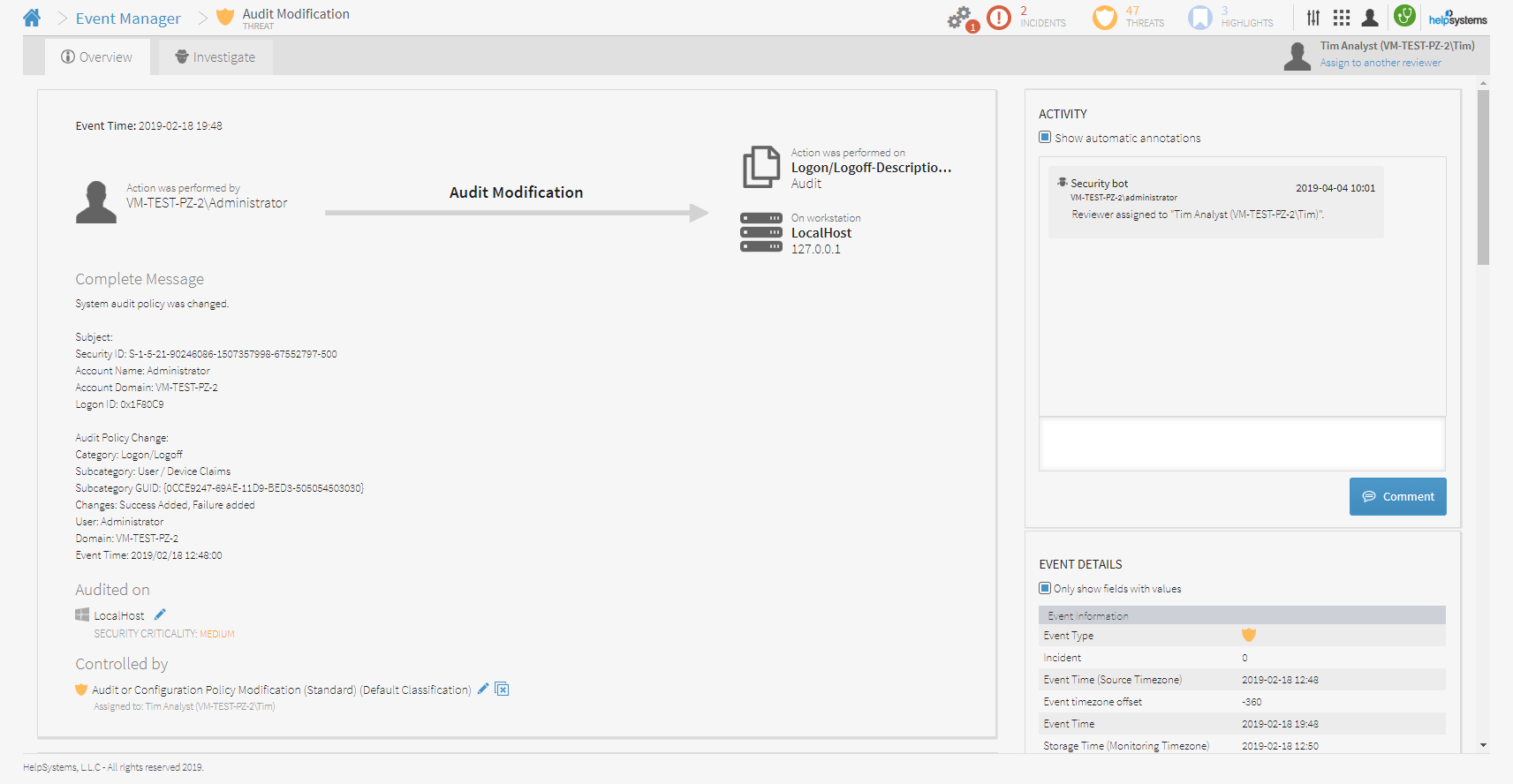This screenshot has width=1513, height=784.
Task: Toggle Show automatic annotations checkbox
Action: pos(1045,138)
